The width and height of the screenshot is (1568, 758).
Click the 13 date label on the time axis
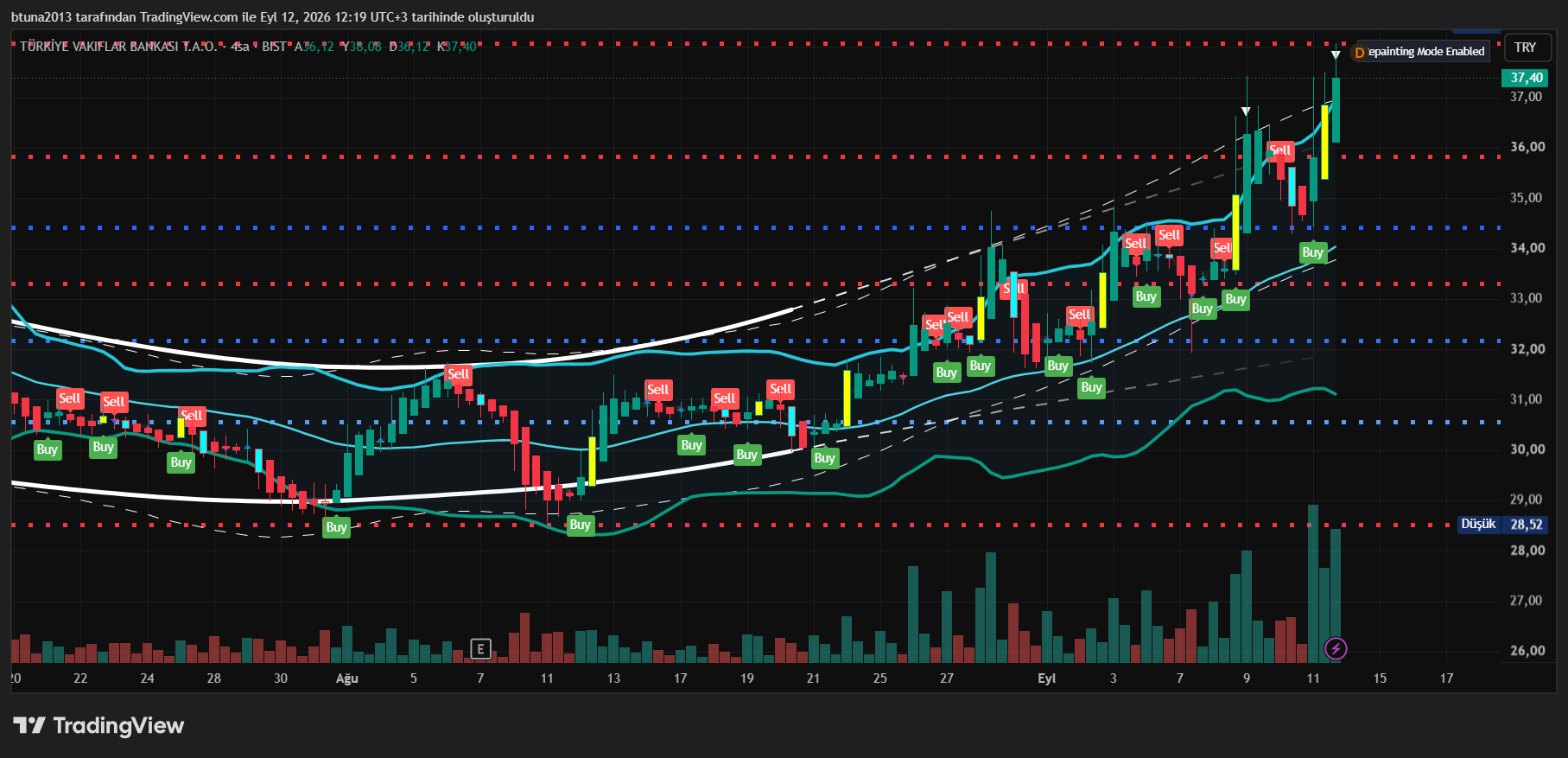(x=613, y=678)
